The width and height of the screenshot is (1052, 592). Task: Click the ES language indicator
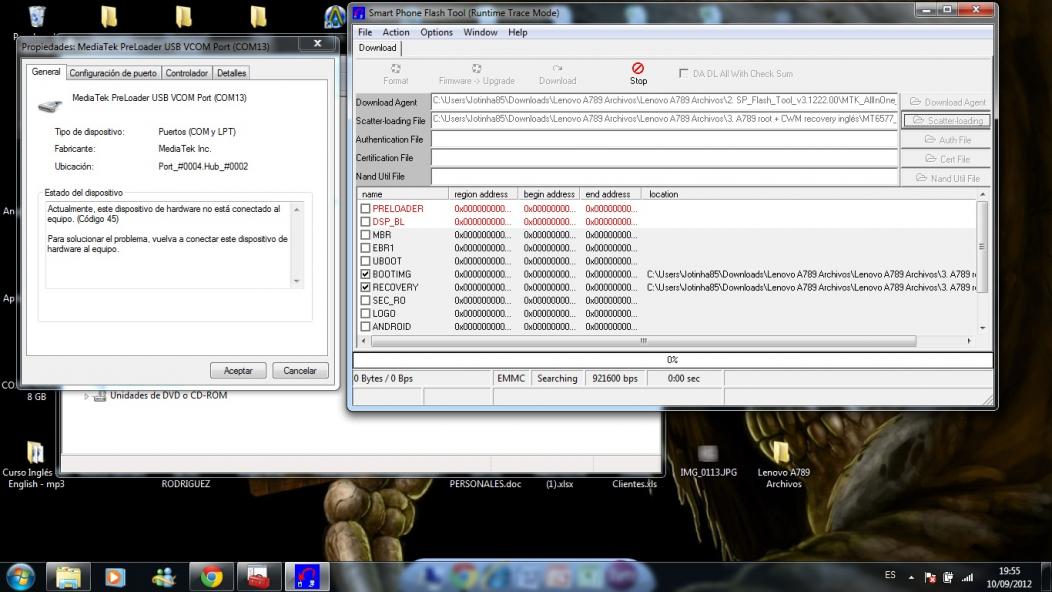890,575
